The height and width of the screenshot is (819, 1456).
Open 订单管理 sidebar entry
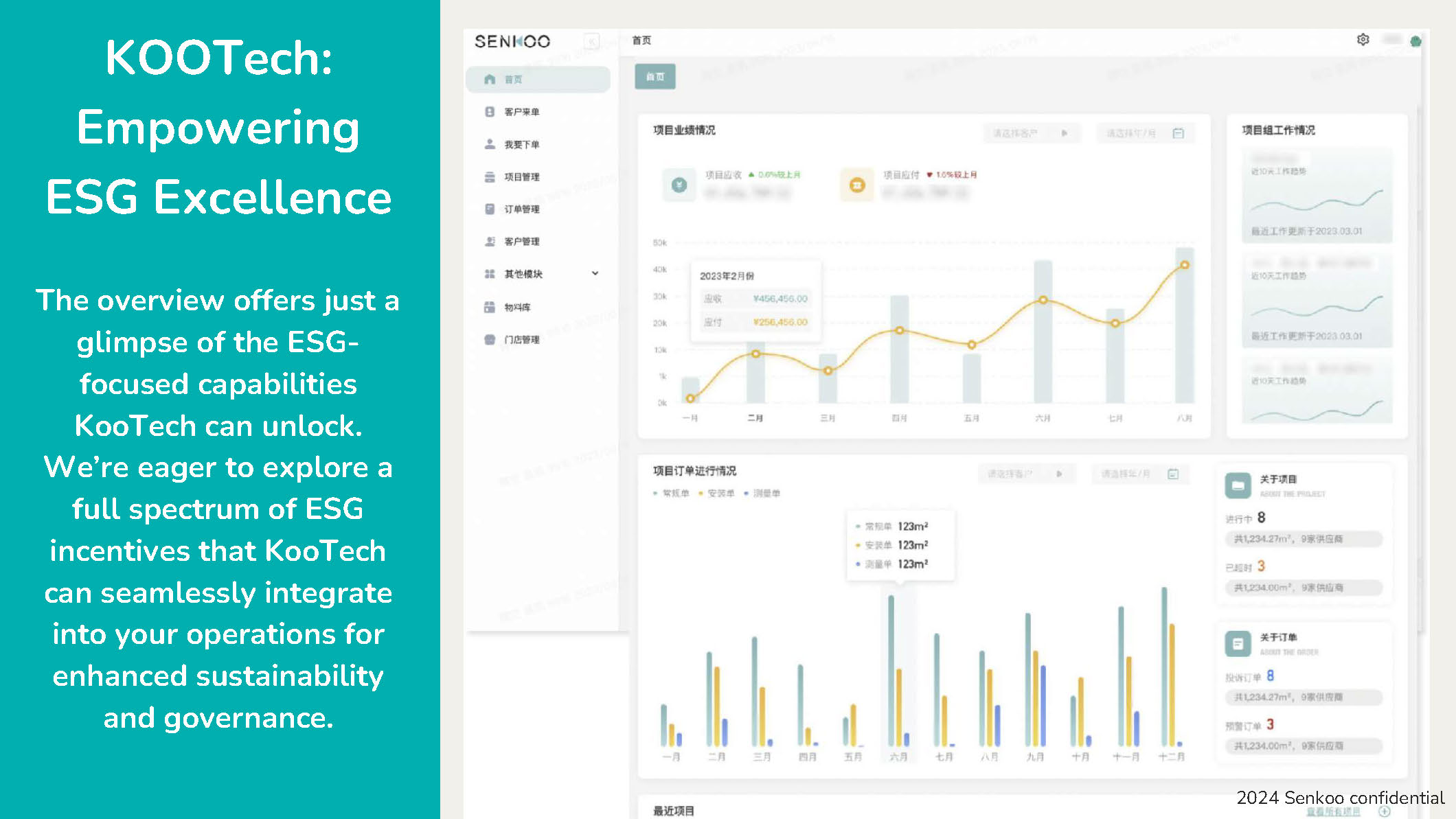coord(521,209)
